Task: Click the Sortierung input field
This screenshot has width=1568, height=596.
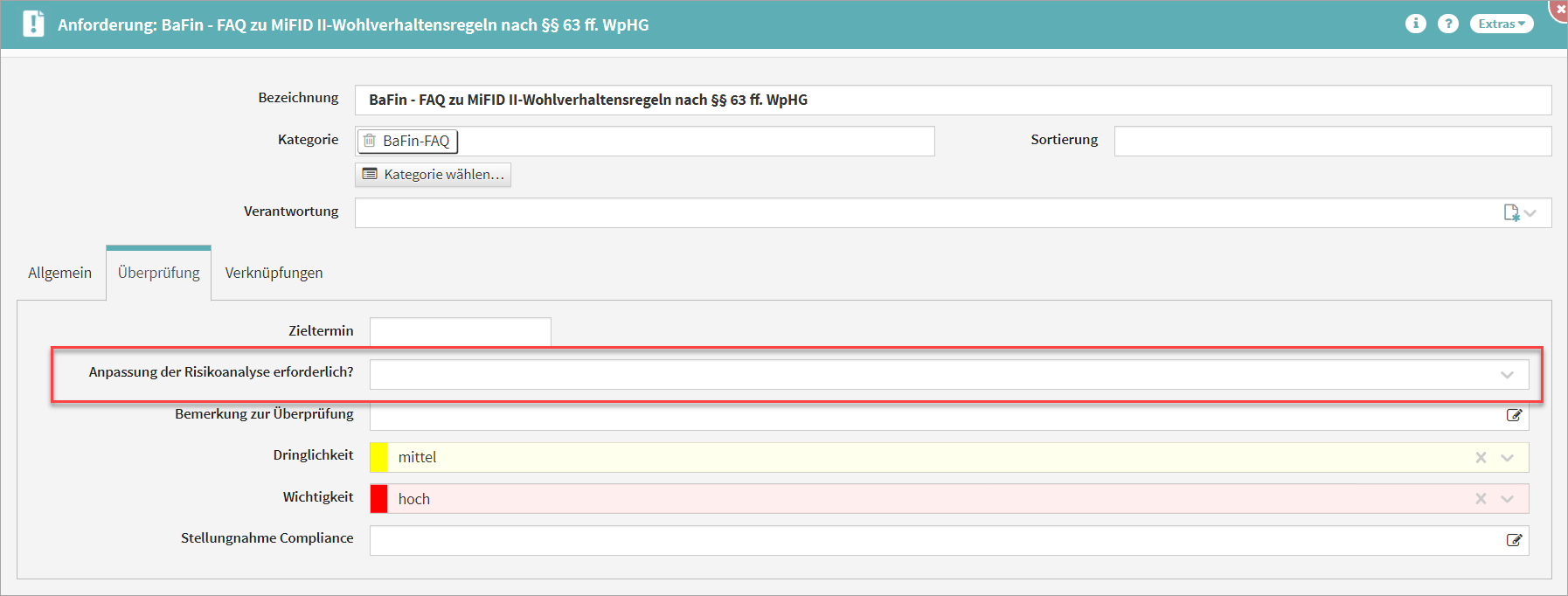Action: pos(1332,141)
